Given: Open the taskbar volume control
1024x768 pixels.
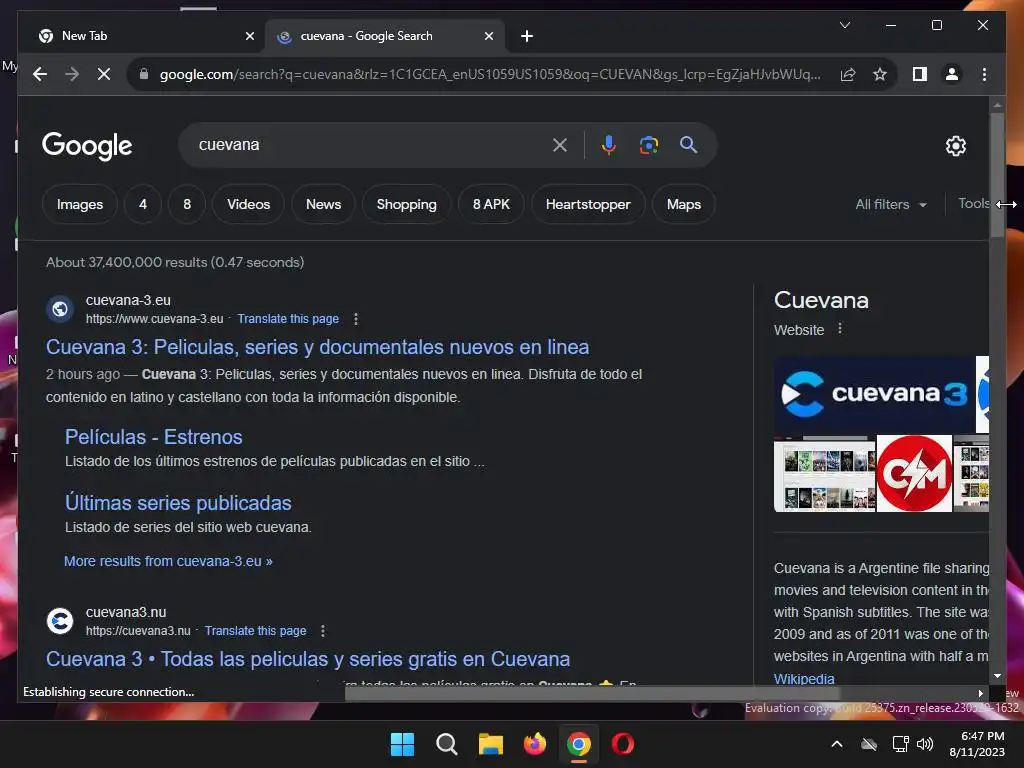Looking at the screenshot, I should 925,744.
